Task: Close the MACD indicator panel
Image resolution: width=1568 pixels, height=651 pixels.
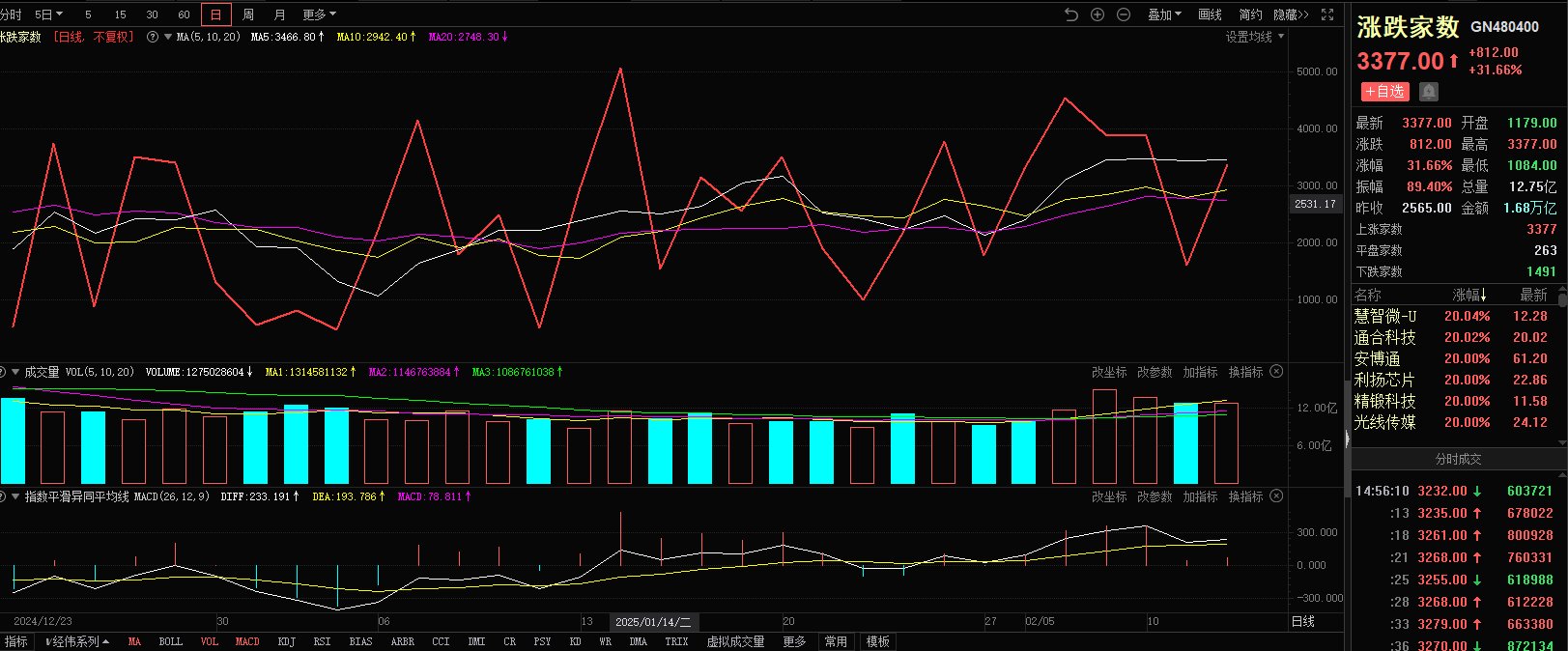Action: coord(1276,496)
